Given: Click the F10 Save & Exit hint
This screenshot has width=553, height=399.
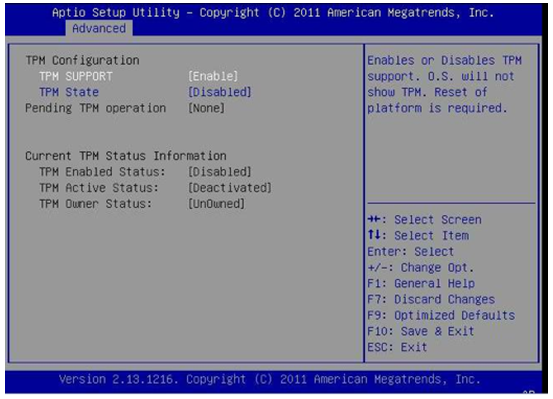Looking at the screenshot, I should (x=421, y=331).
